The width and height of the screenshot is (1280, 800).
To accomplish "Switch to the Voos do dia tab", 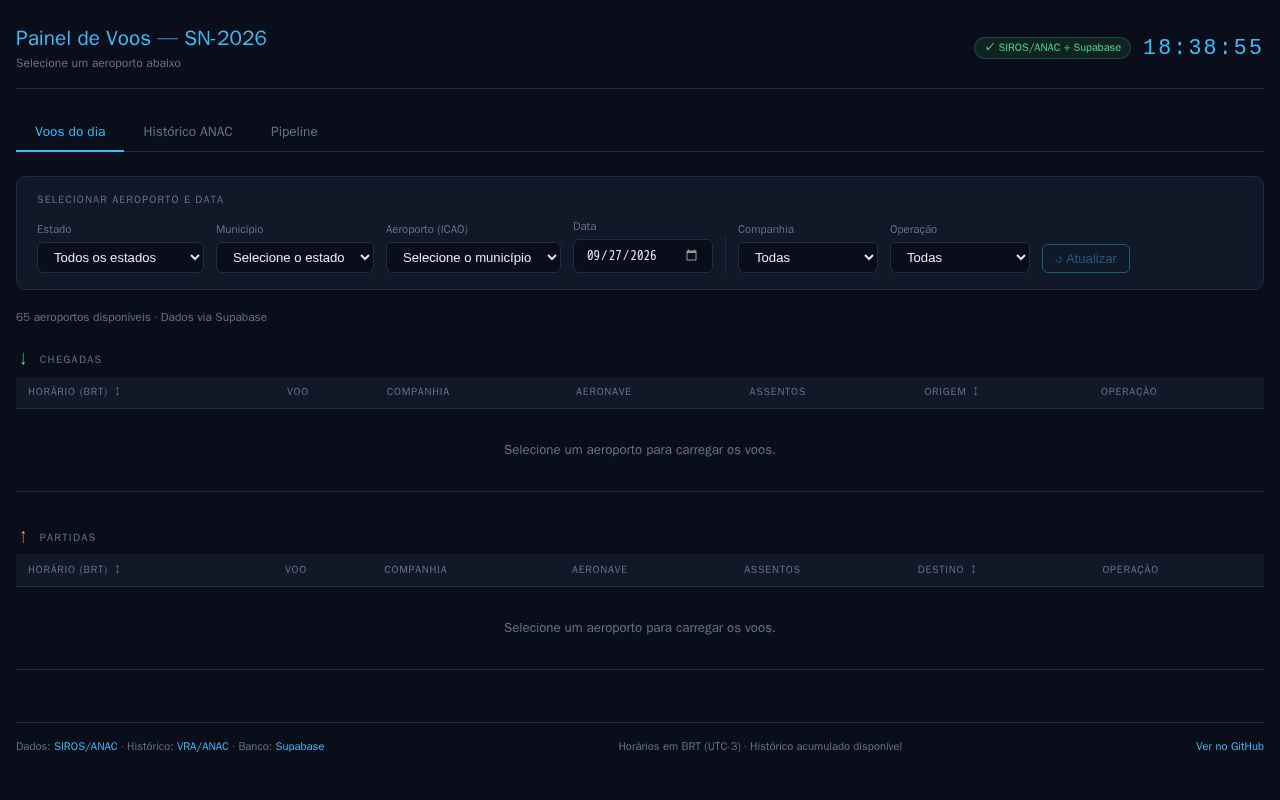I will click(70, 132).
